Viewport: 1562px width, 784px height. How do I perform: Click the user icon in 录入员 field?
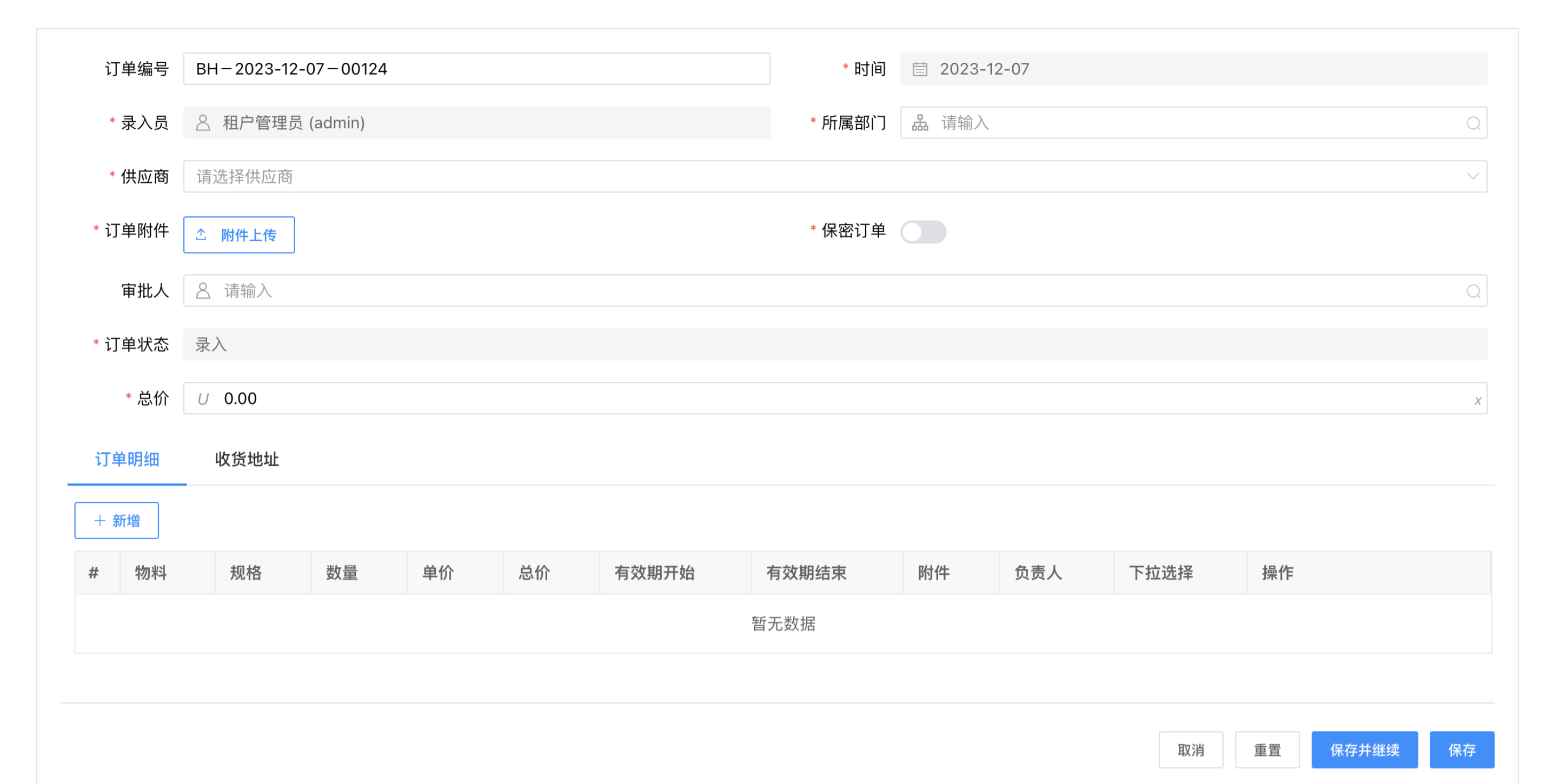pos(203,123)
